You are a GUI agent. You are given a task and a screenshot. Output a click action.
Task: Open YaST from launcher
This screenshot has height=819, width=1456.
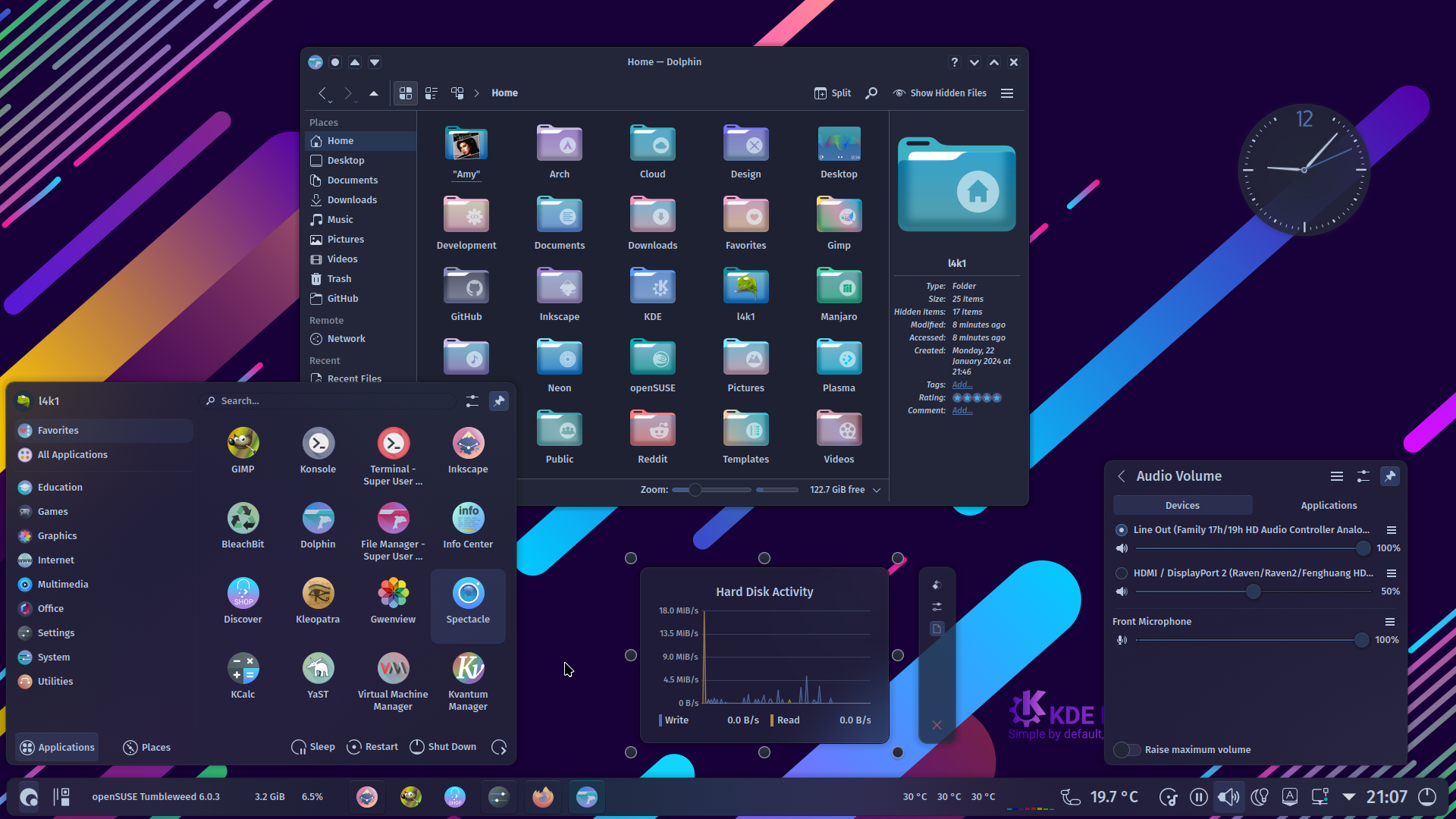[x=318, y=676]
